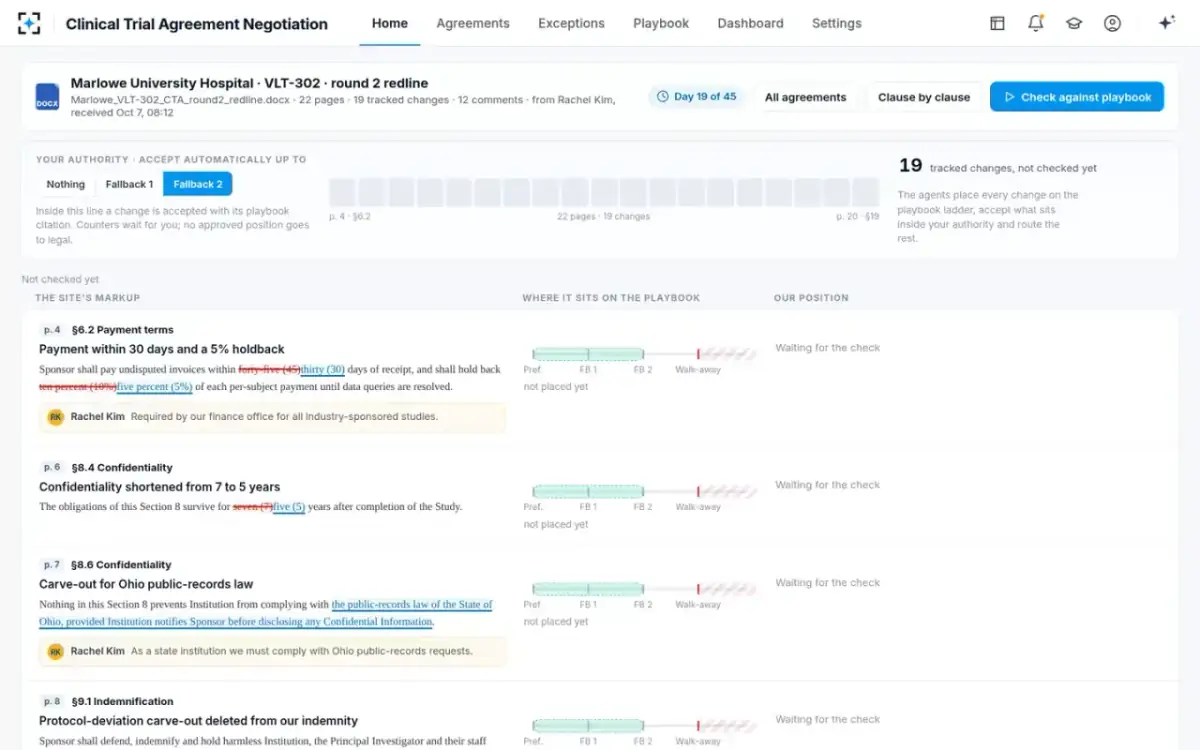Open the Settings tab

click(837, 23)
